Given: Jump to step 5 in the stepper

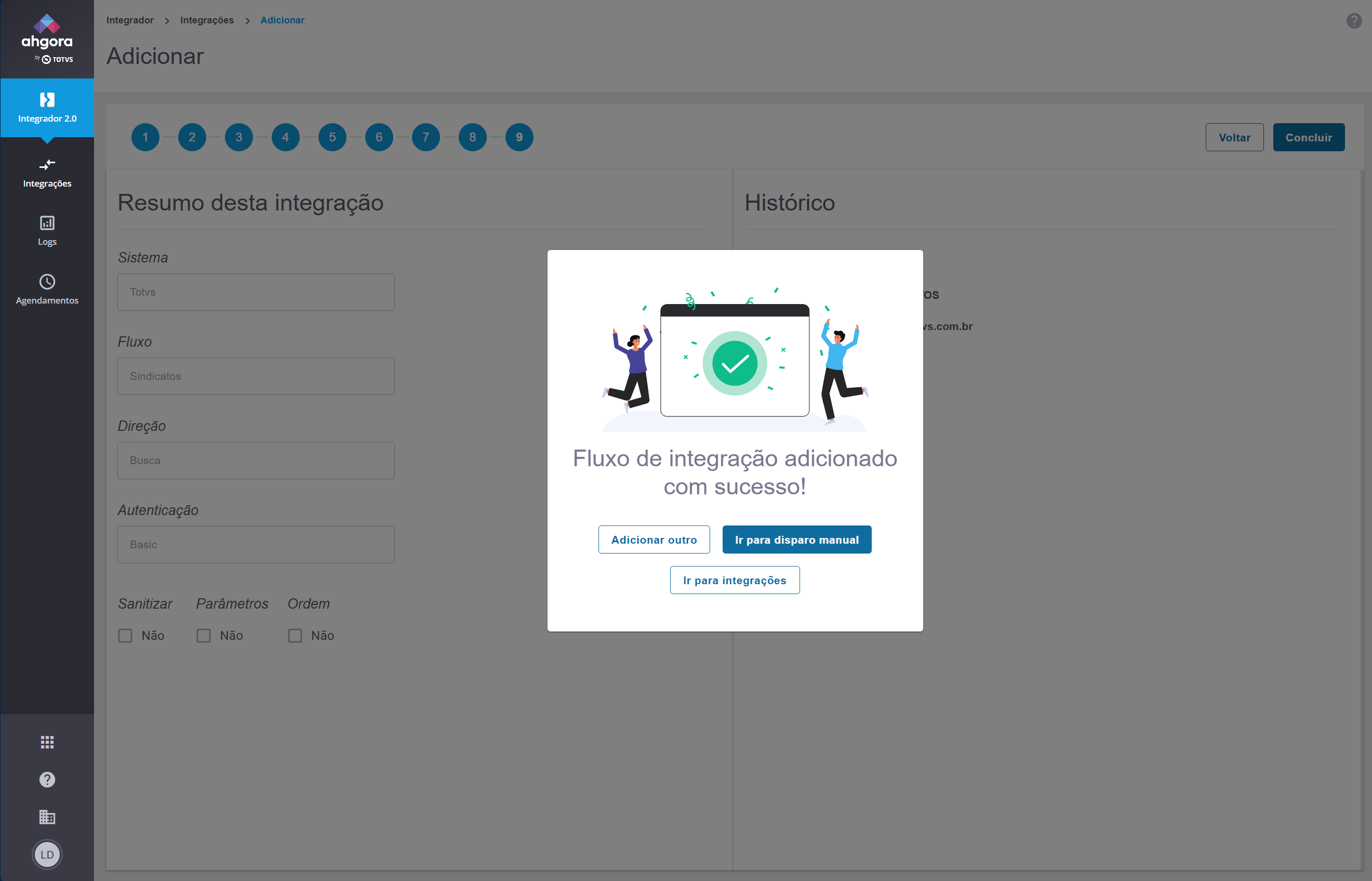Looking at the screenshot, I should coord(332,137).
